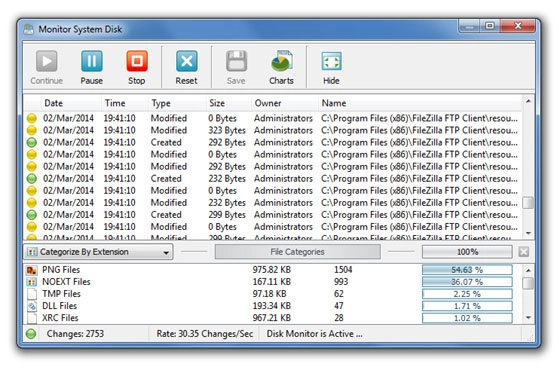
Task: Click the 967.21 KB size value
Action: coord(271,318)
